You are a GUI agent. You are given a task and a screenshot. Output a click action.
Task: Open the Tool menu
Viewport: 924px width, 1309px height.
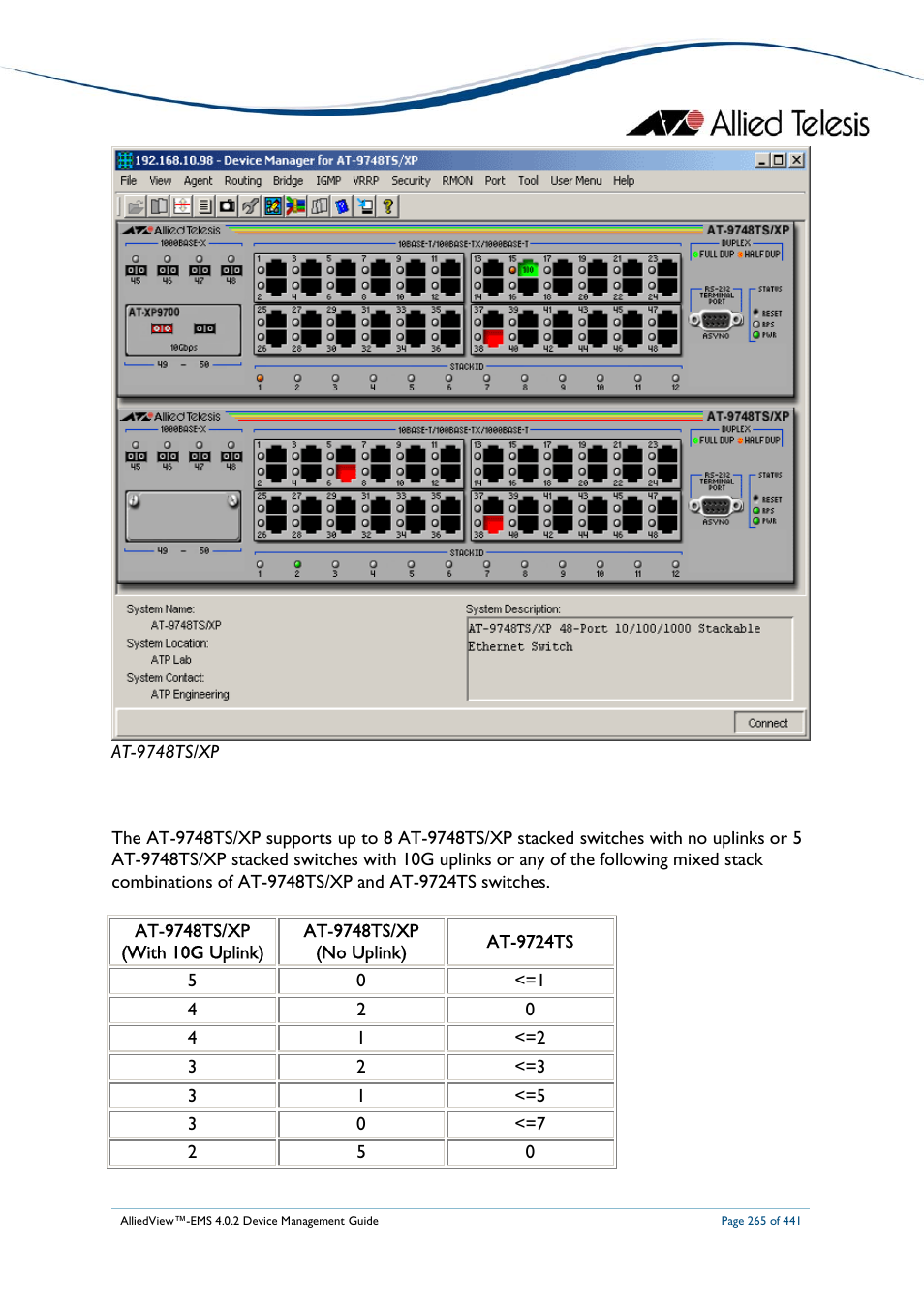[528, 181]
